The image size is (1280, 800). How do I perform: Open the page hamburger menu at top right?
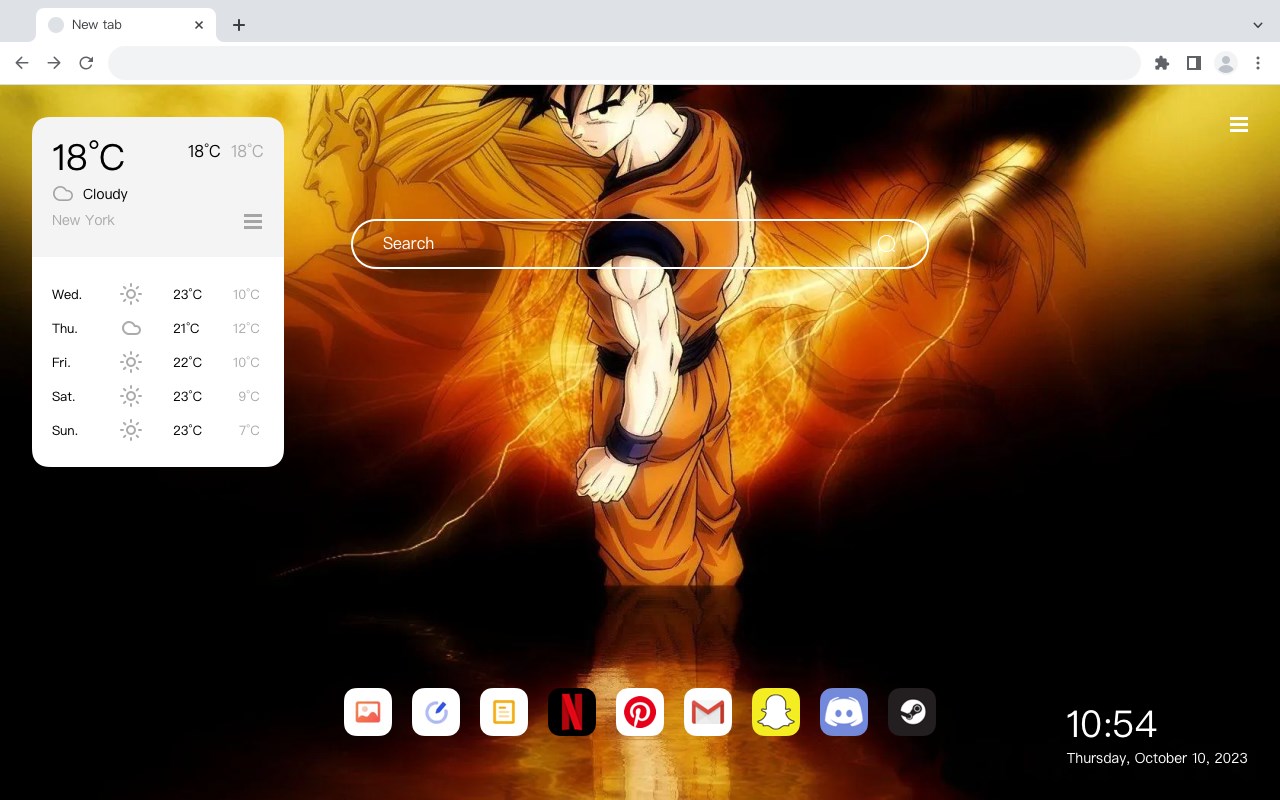[1239, 125]
